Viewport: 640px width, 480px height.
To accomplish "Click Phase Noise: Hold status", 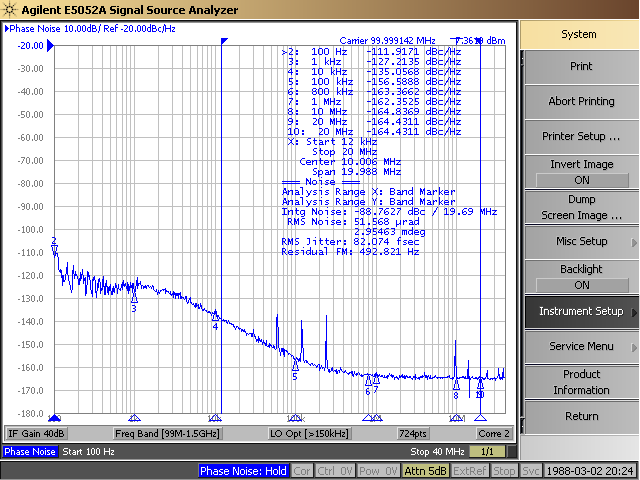I will point(243,471).
